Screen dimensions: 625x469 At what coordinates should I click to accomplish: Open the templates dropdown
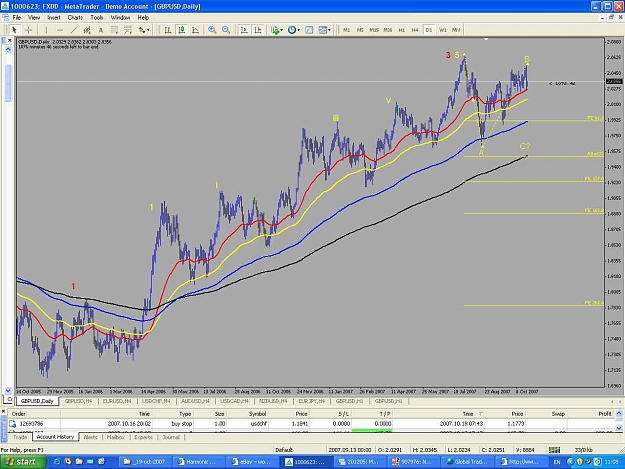point(325,30)
